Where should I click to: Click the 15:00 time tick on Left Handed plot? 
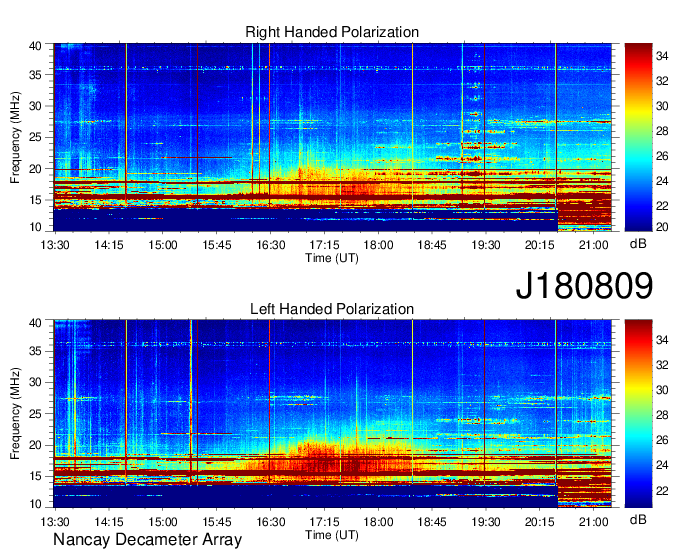[x=163, y=522]
